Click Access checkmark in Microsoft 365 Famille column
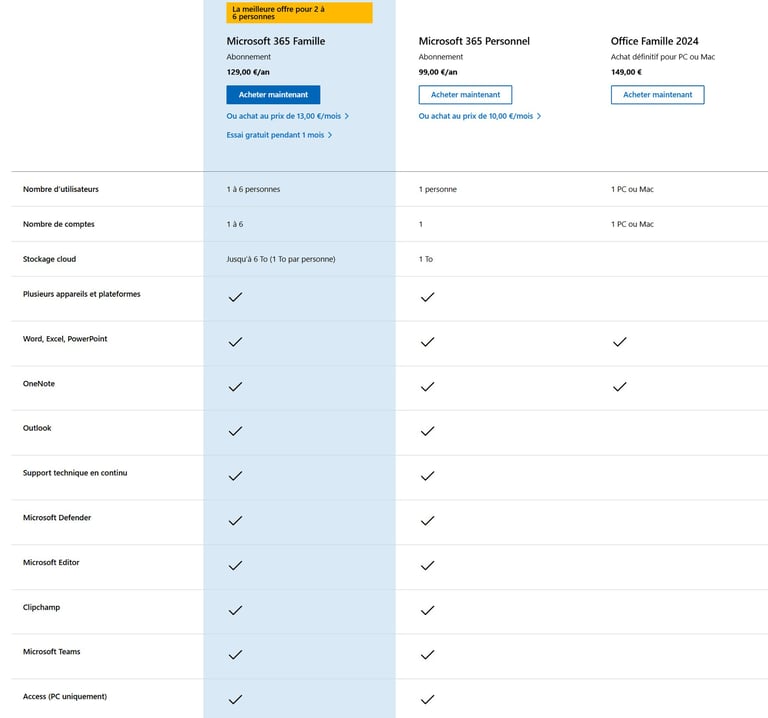The height and width of the screenshot is (718, 768). pos(235,699)
